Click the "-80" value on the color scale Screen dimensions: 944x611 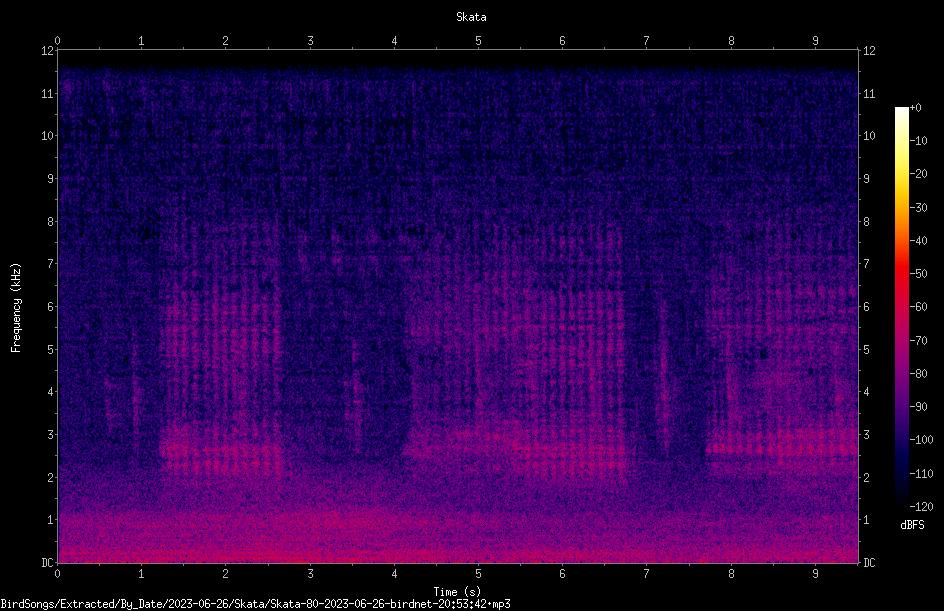click(x=918, y=374)
